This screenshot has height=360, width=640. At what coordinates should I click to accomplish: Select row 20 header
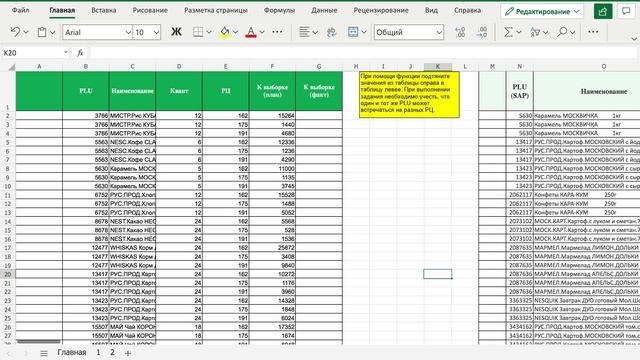point(7,274)
